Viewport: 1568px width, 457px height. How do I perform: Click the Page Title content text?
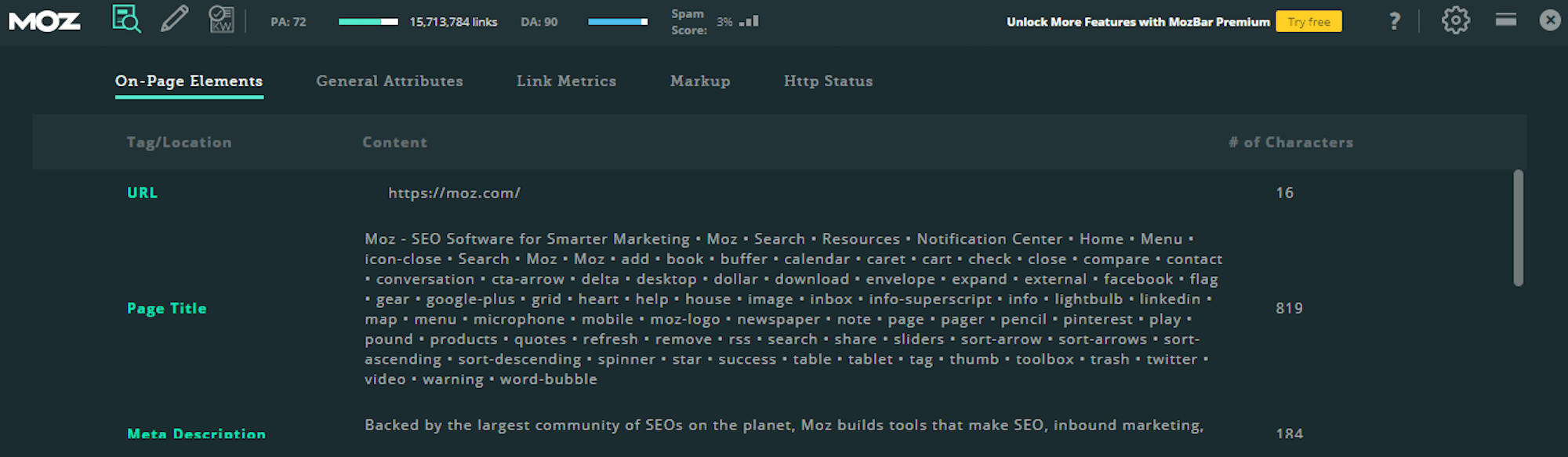point(793,309)
